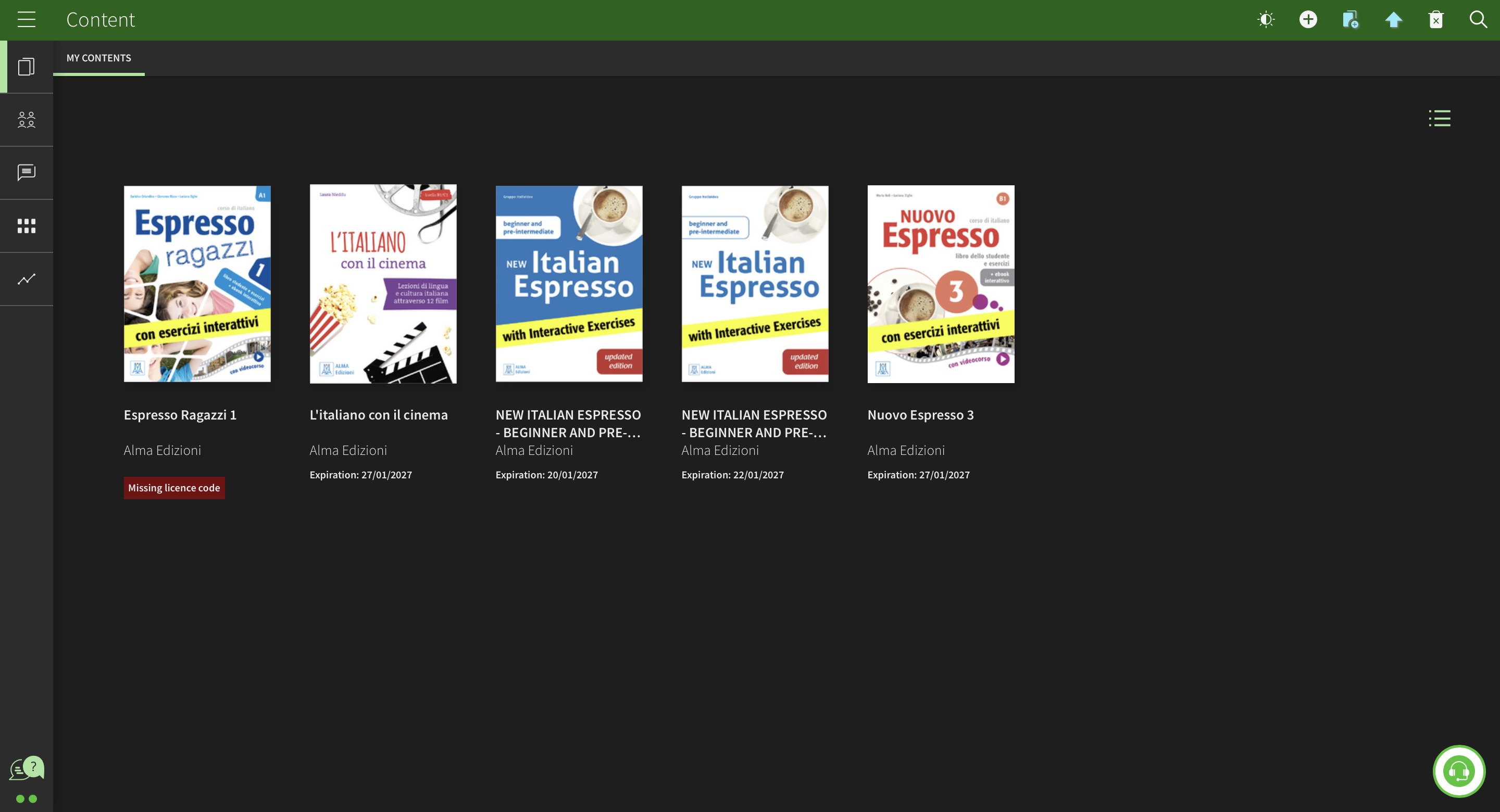The image size is (1500, 812).
Task: Open the hamburger main menu
Action: tap(26, 20)
